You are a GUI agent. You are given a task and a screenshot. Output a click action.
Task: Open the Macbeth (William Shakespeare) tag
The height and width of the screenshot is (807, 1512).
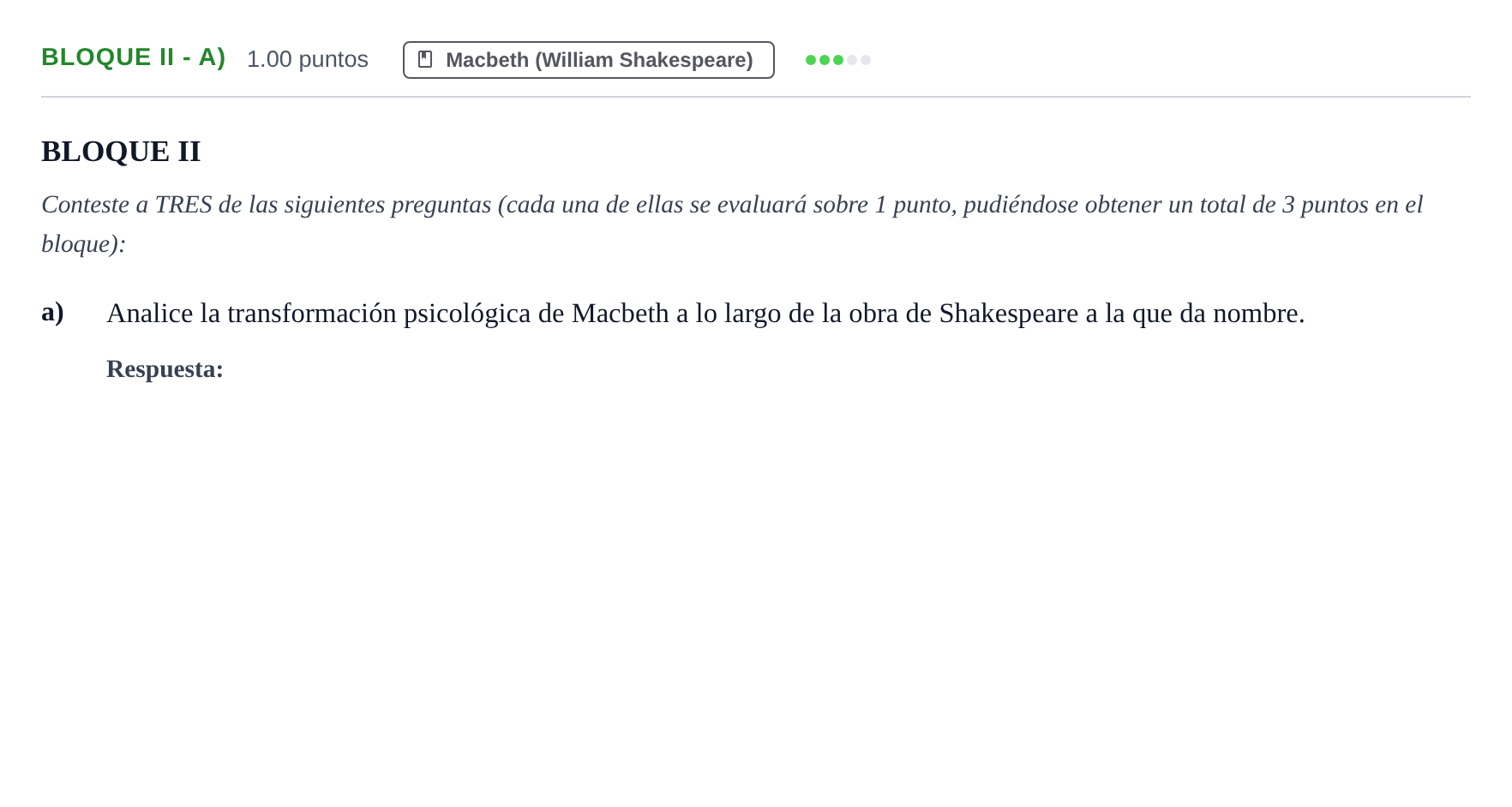click(x=589, y=60)
